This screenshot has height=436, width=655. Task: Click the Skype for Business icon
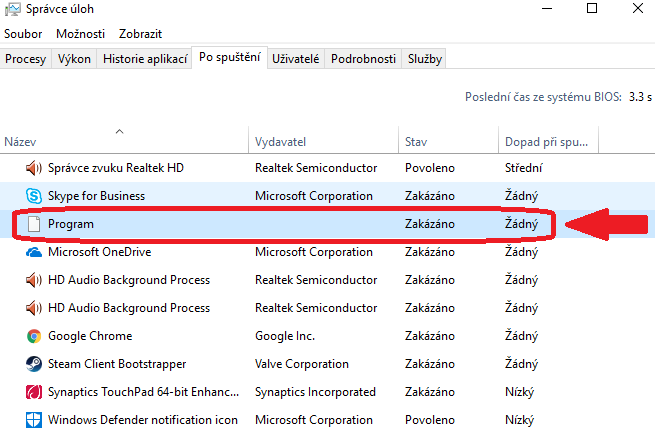[34, 196]
